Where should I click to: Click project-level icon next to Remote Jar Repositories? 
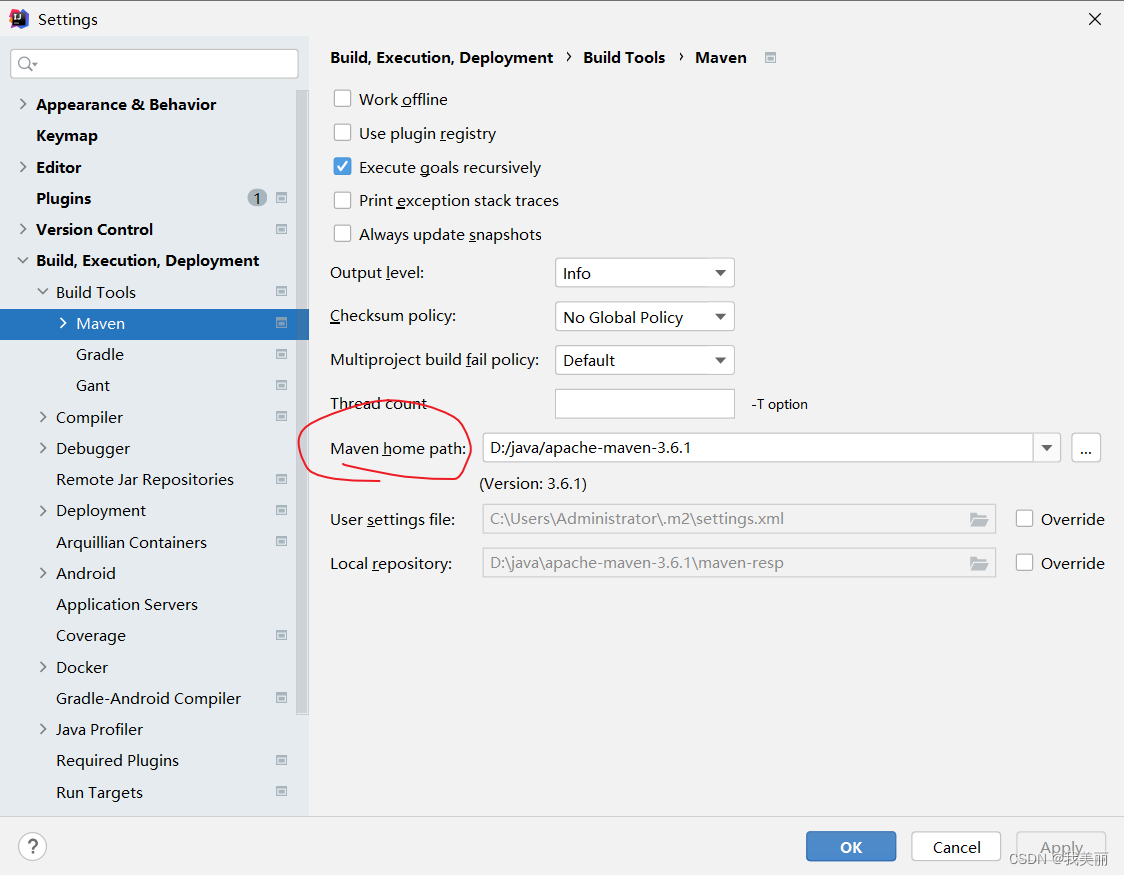pos(282,479)
